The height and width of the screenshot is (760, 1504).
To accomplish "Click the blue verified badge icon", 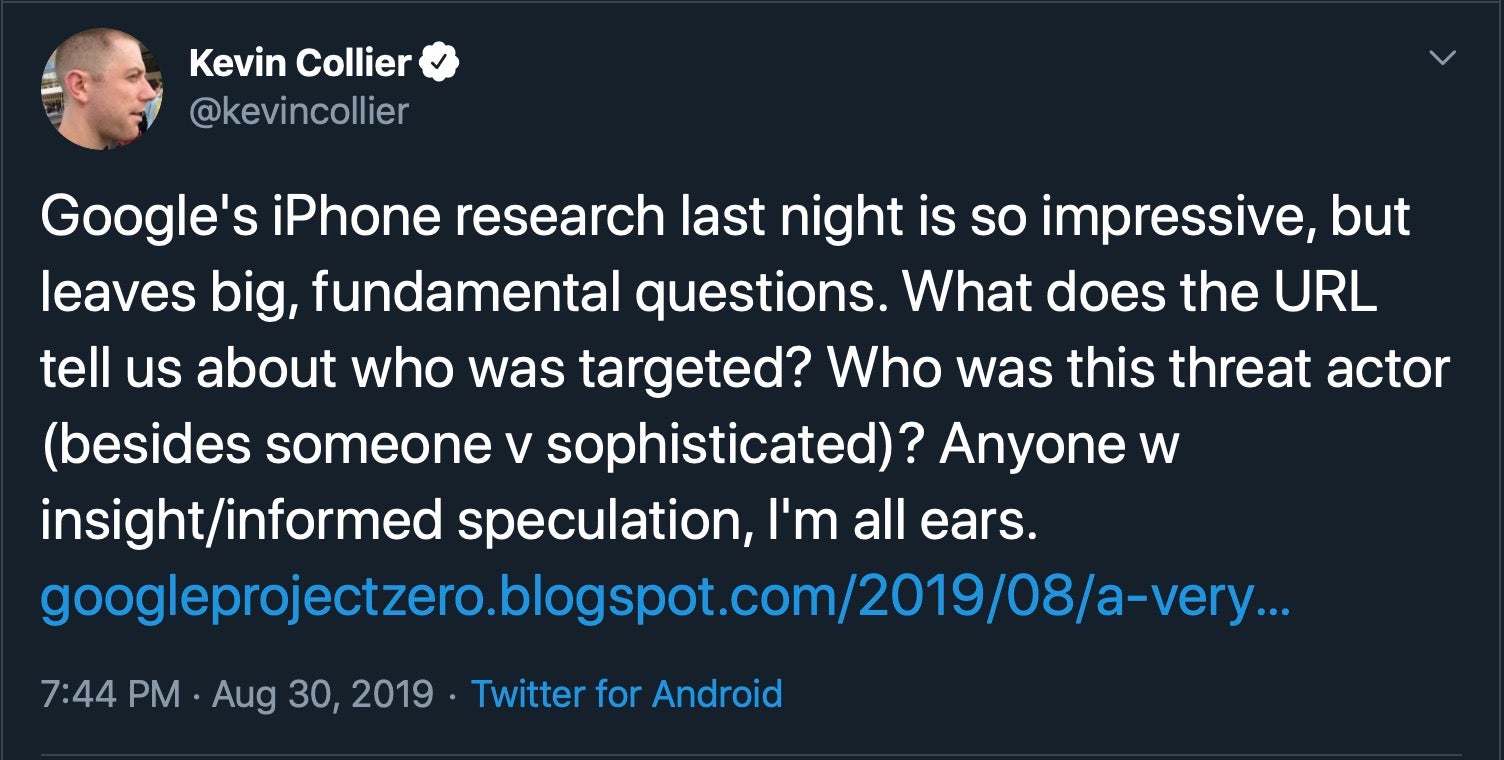I will [438, 64].
